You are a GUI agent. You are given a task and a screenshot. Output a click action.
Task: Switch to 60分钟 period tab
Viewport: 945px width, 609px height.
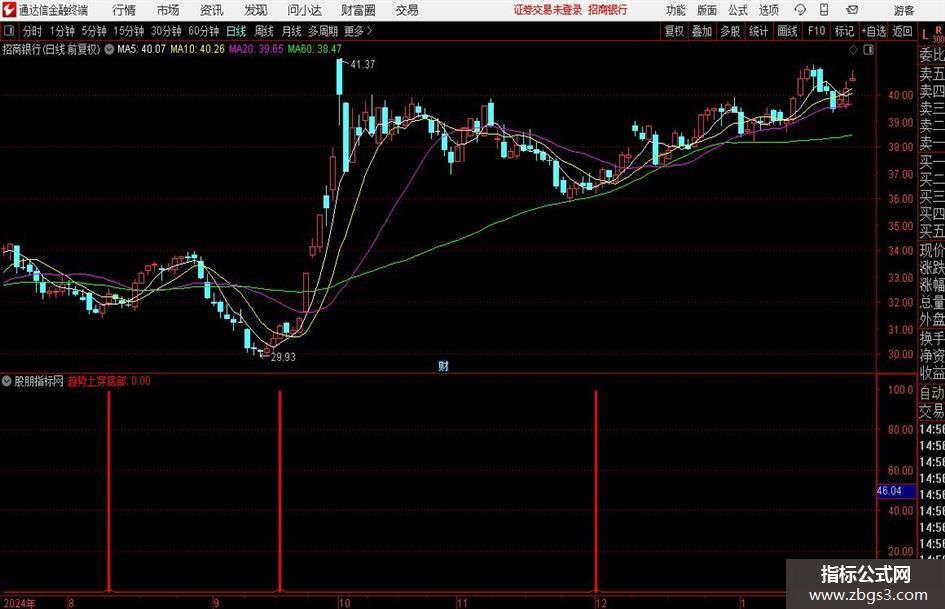(203, 31)
